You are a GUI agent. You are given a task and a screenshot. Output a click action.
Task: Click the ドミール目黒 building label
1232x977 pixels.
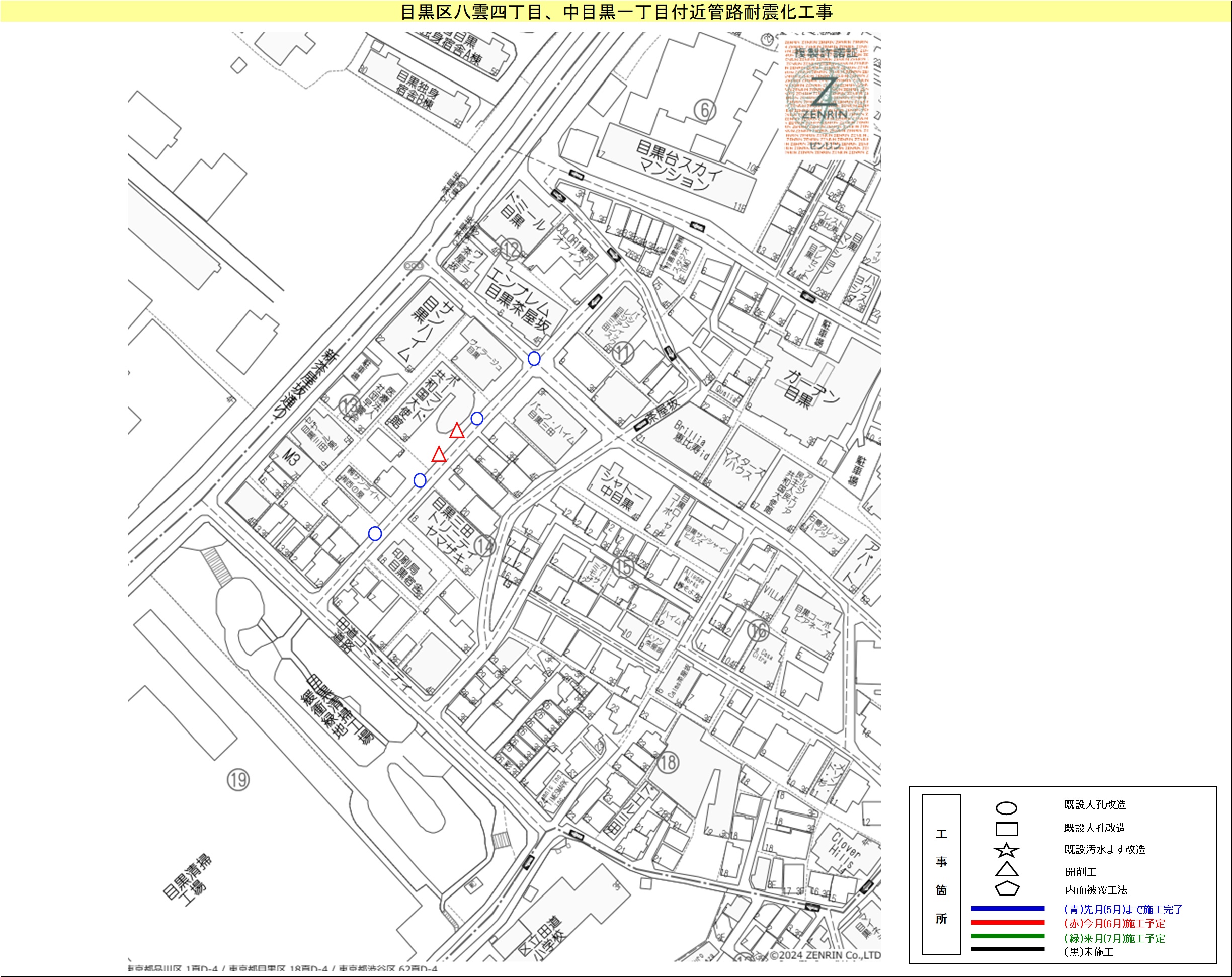pos(522,211)
